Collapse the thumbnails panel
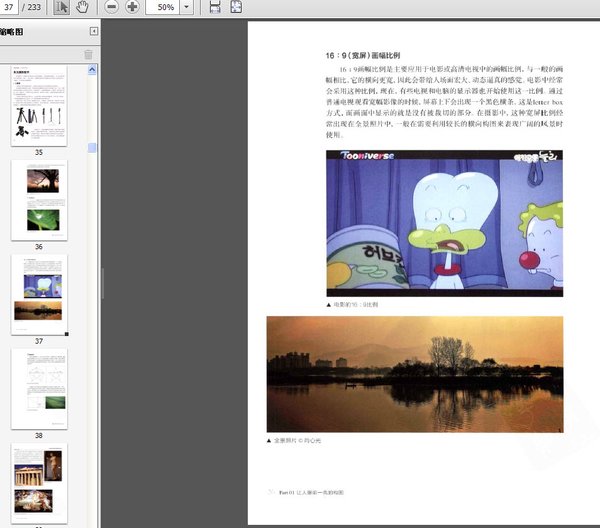Image resolution: width=600 pixels, height=528 pixels. click(94, 31)
